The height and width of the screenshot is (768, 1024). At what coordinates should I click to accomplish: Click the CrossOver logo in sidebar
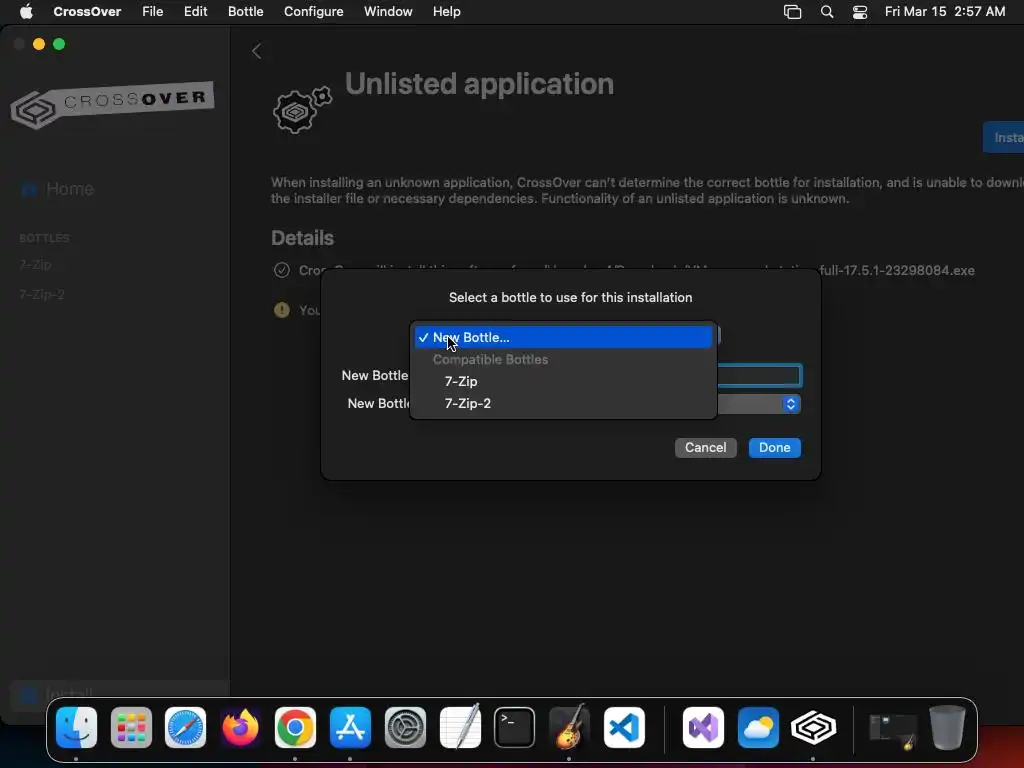point(112,104)
